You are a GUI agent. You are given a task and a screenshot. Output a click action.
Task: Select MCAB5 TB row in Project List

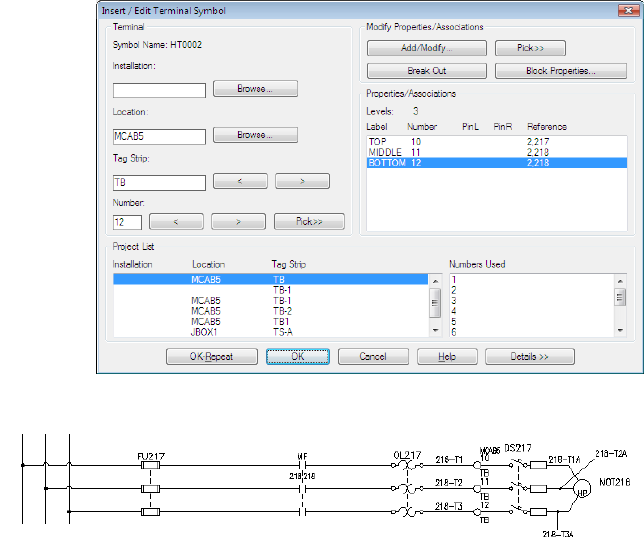point(270,280)
